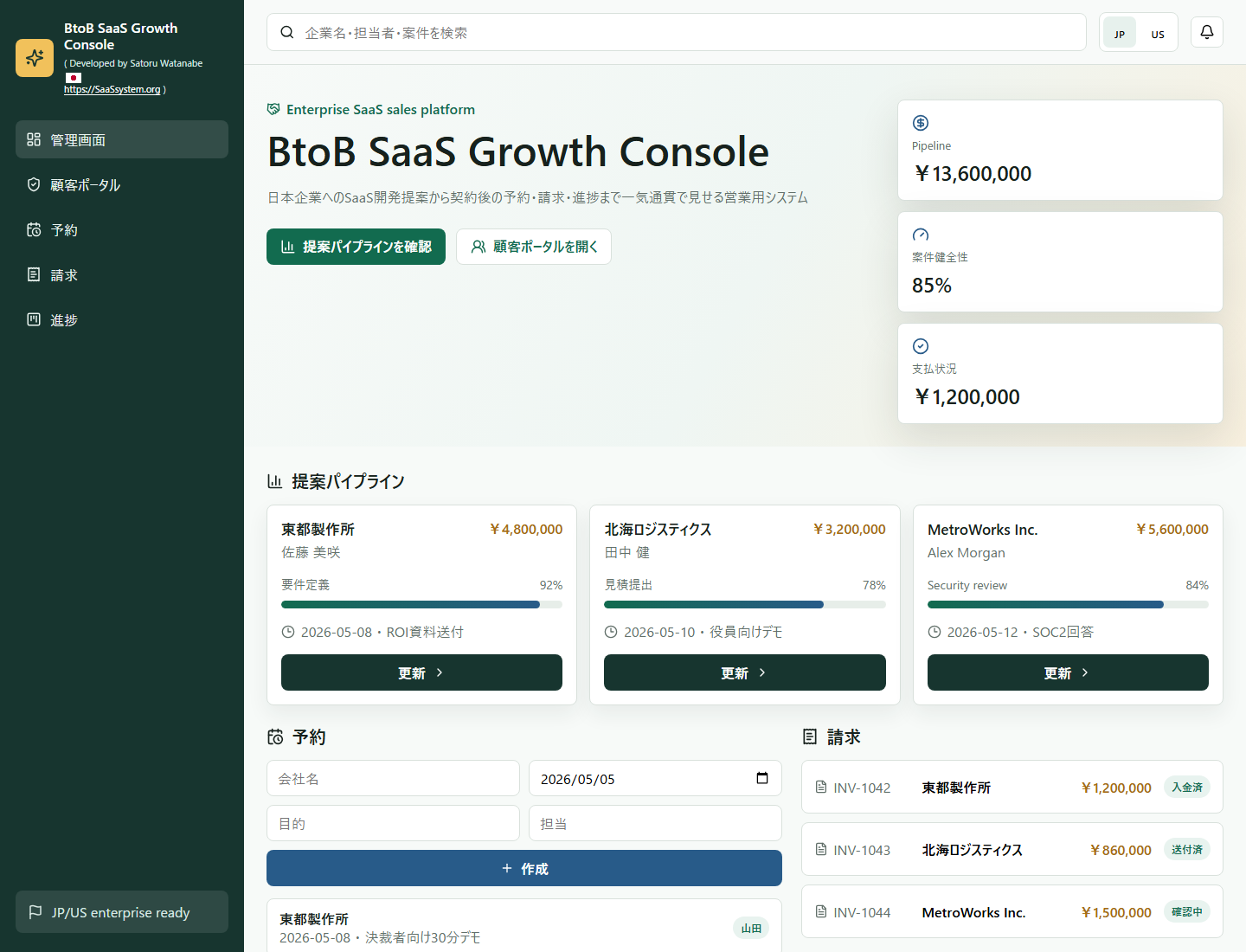Click the 支払状況 checkmark circle icon
The width and height of the screenshot is (1246, 952).
(x=921, y=346)
